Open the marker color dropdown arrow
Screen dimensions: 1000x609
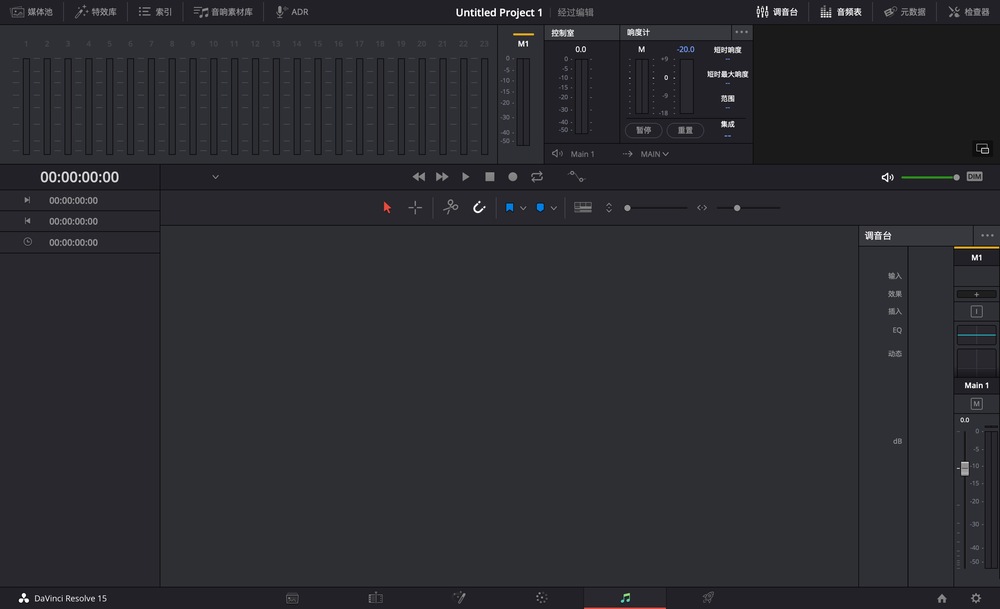click(554, 208)
